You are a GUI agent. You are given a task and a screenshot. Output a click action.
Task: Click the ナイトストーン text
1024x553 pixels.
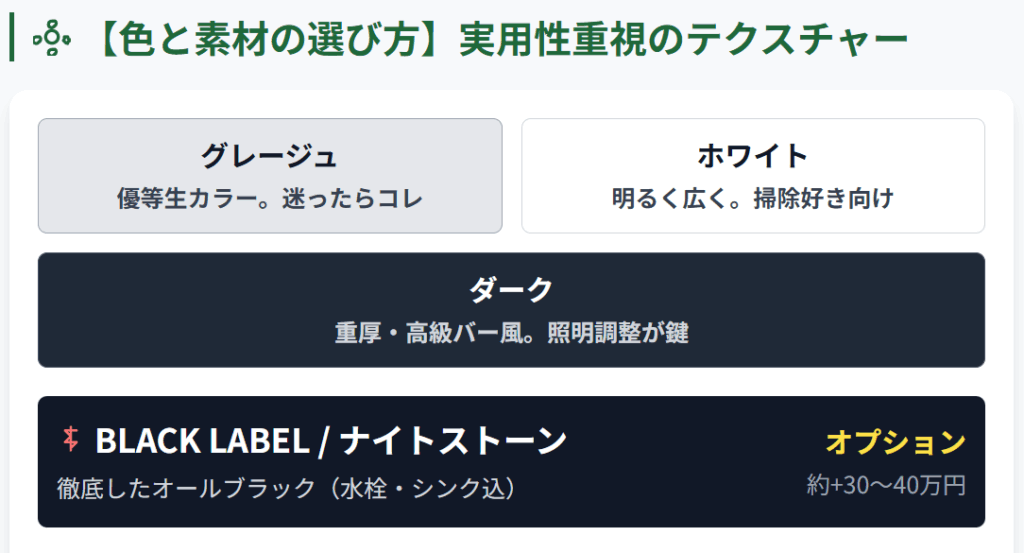pos(454,440)
